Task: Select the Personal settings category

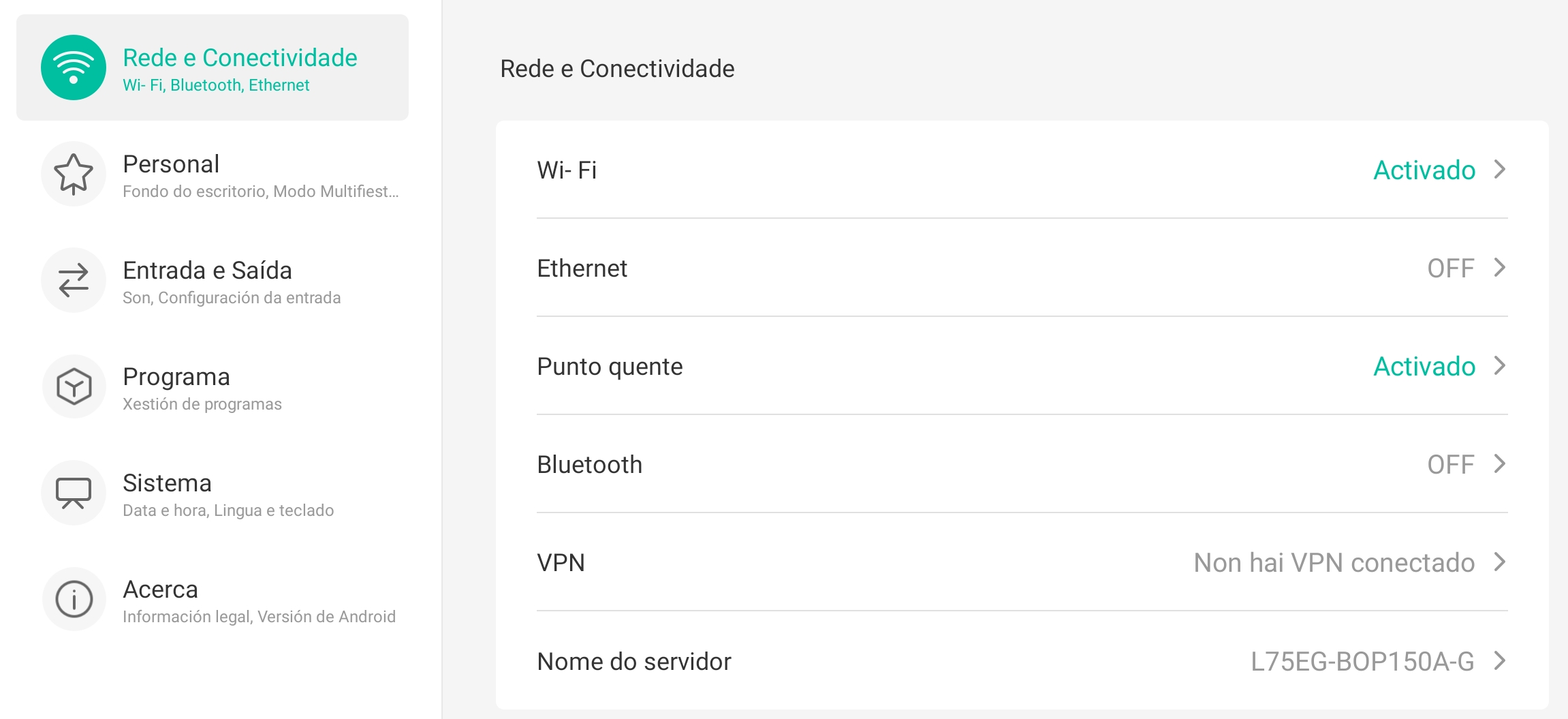Action: pos(170,164)
